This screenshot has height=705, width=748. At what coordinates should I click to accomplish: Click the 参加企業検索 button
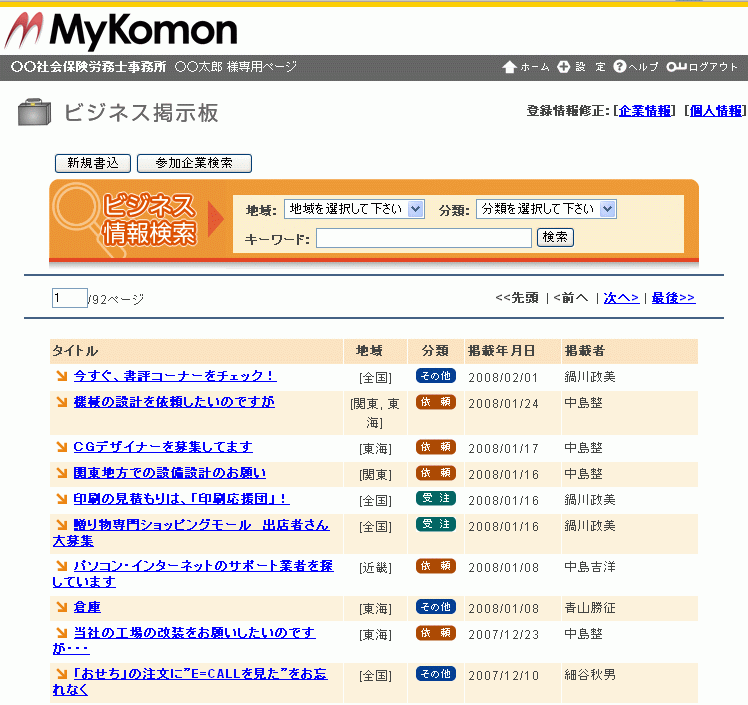pyautogui.click(x=194, y=163)
